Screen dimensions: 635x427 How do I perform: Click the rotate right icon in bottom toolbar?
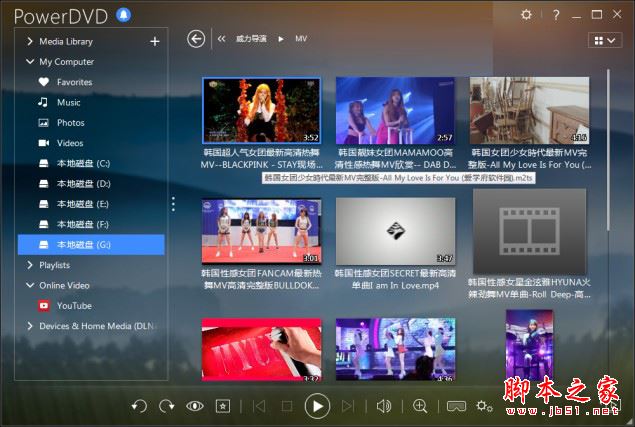[x=166, y=406]
